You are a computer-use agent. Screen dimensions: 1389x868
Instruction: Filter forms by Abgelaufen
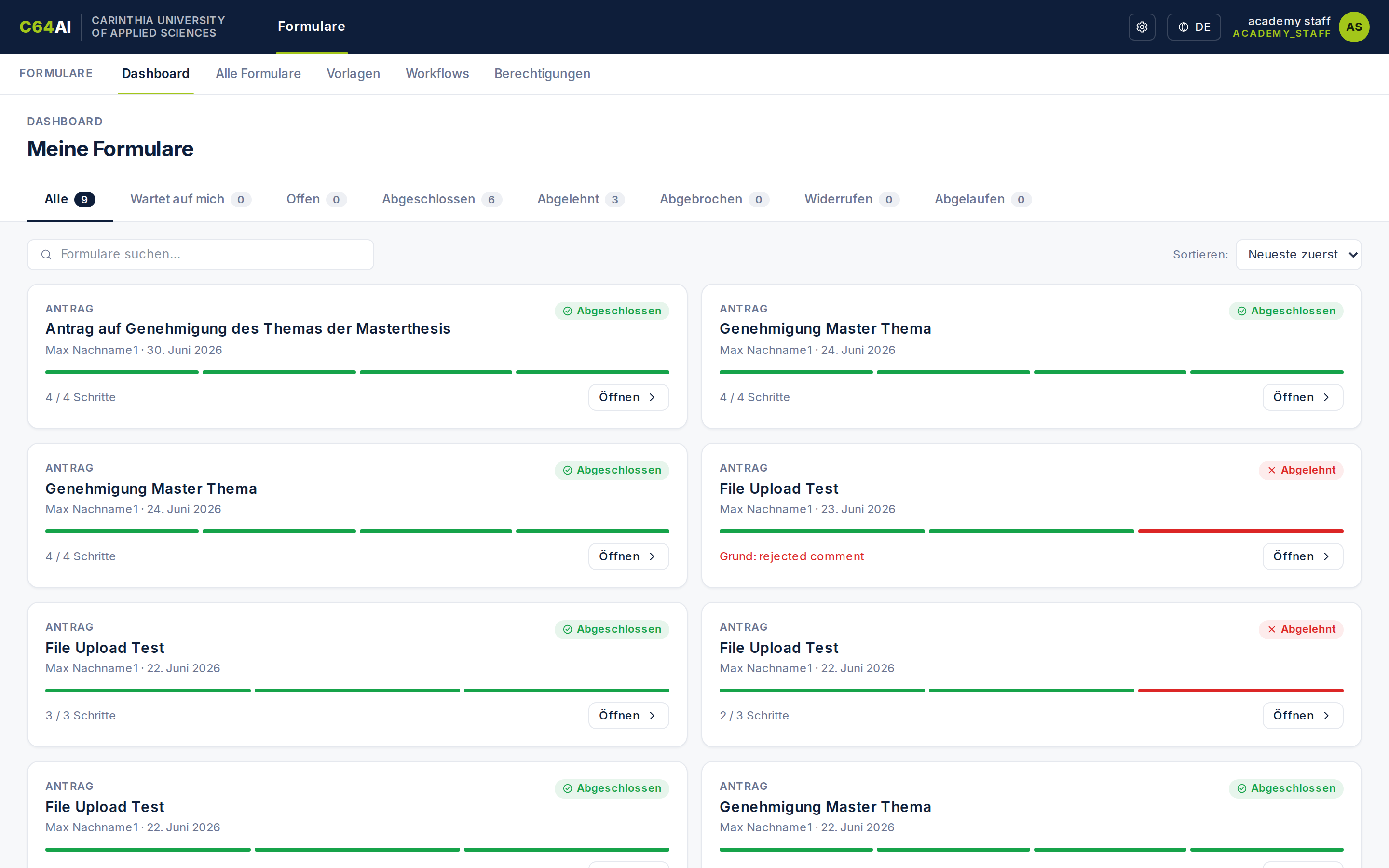pos(983,199)
